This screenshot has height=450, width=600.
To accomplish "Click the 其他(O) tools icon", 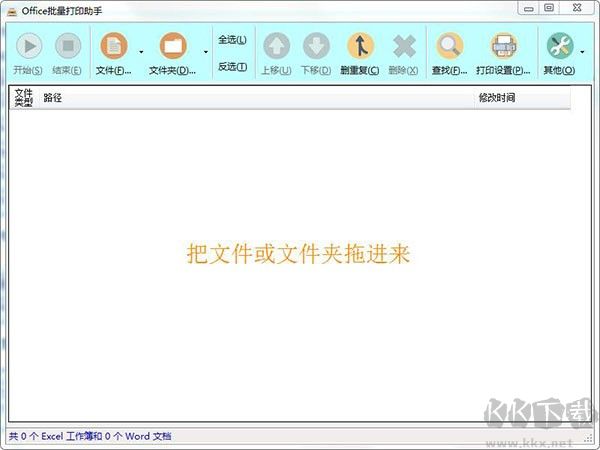I will click(560, 46).
